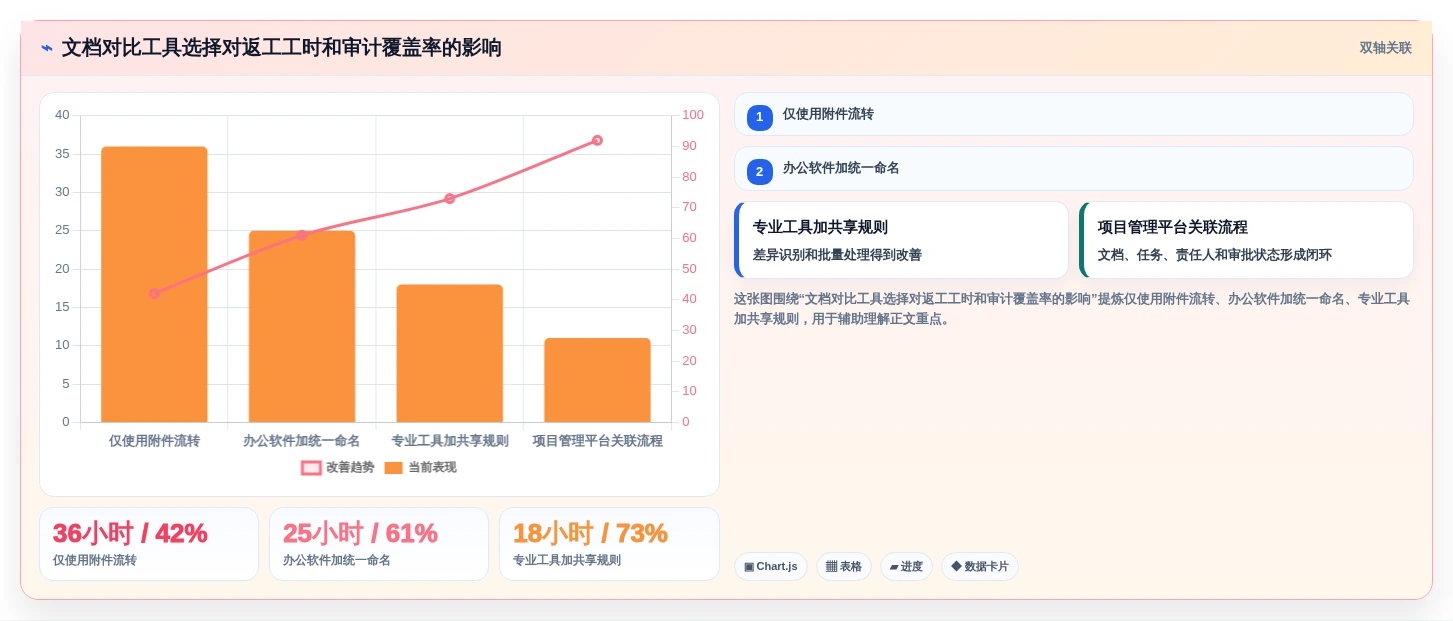This screenshot has width=1453, height=621.
Task: Click x-axis label 专业工具加共享规则
Action: pyautogui.click(x=449, y=441)
